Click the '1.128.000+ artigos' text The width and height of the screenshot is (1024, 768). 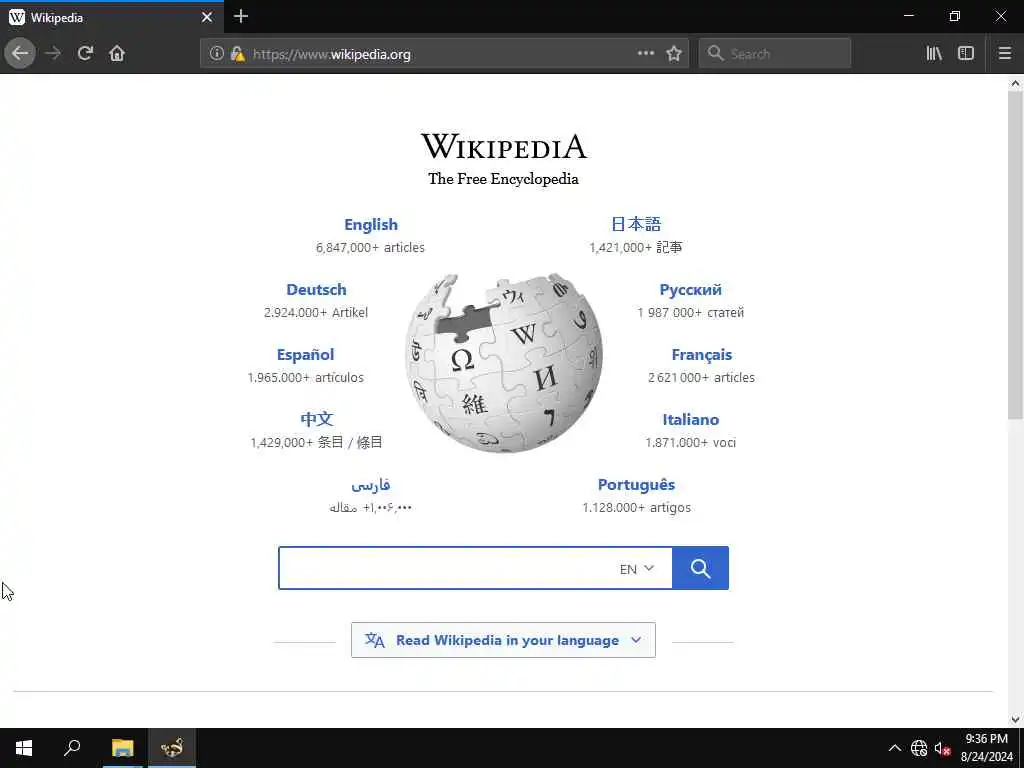pos(637,507)
